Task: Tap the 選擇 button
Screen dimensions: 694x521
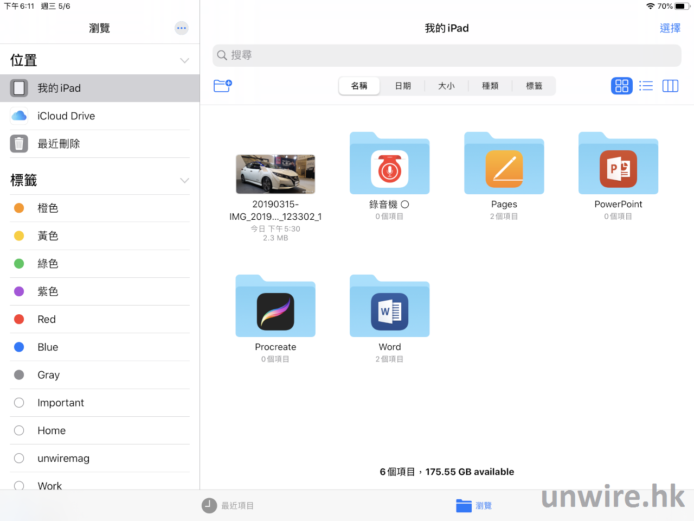Action: [670, 28]
